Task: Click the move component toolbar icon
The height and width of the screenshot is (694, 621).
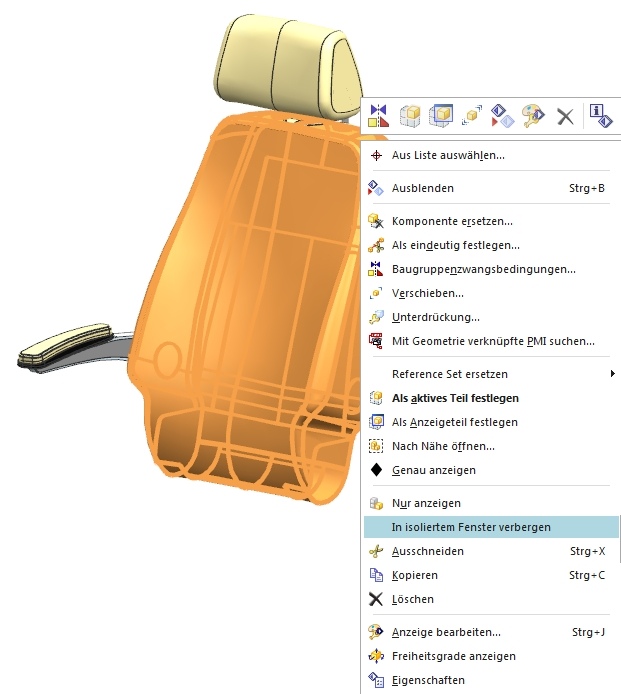Action: (472, 116)
